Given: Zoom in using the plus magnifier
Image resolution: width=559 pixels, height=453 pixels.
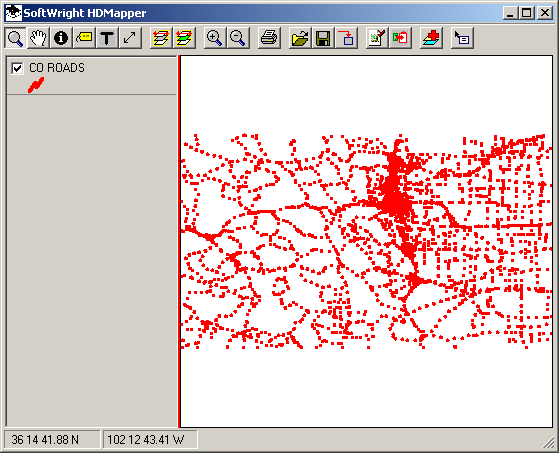Looking at the screenshot, I should coord(215,38).
